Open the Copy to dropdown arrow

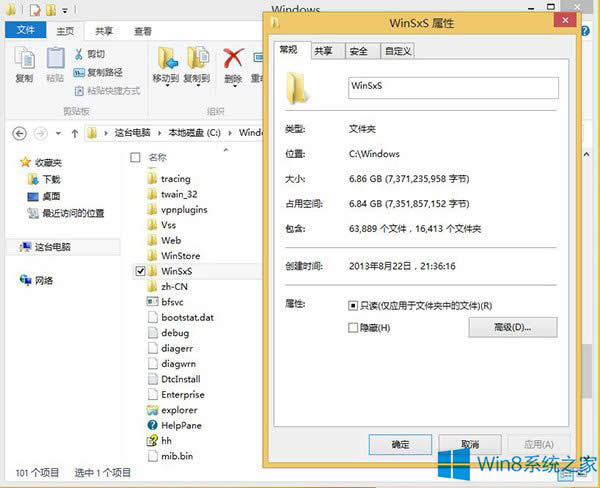point(198,86)
